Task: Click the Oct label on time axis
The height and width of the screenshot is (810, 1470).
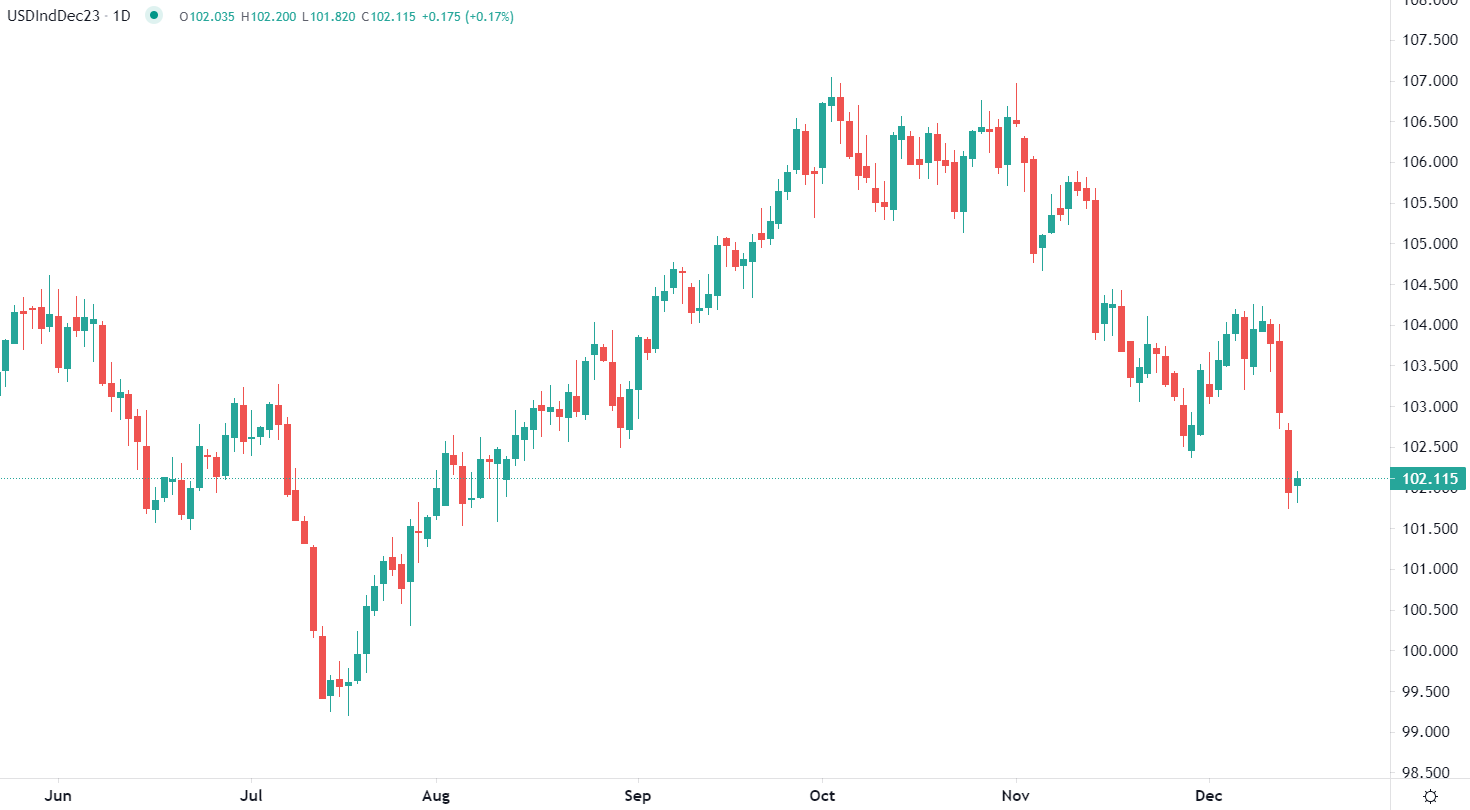Action: click(822, 796)
